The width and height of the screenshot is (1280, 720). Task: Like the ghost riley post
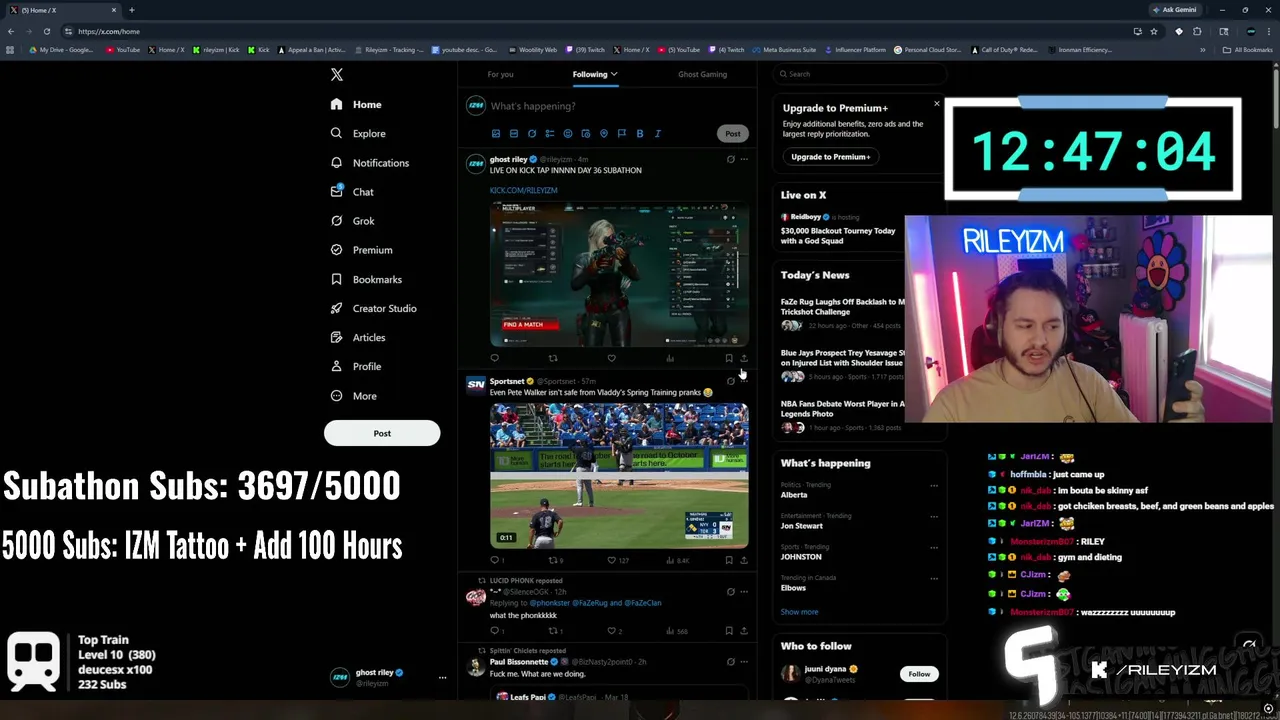[611, 358]
